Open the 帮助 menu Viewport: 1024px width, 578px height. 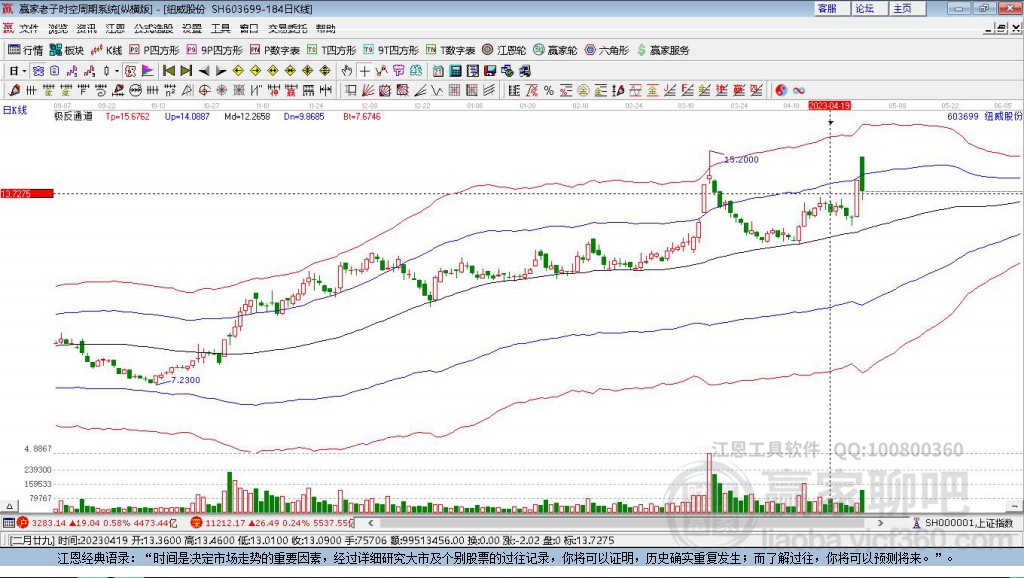click(325, 28)
